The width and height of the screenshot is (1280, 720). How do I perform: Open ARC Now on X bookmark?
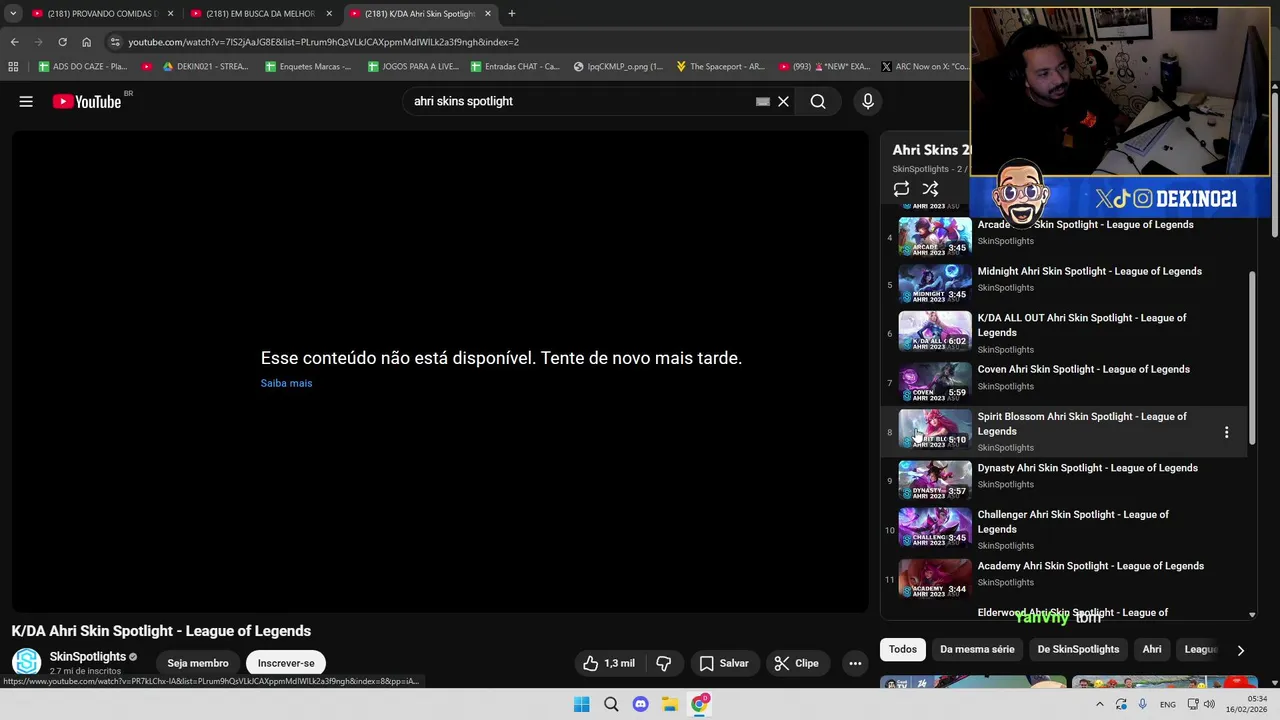coord(924,67)
